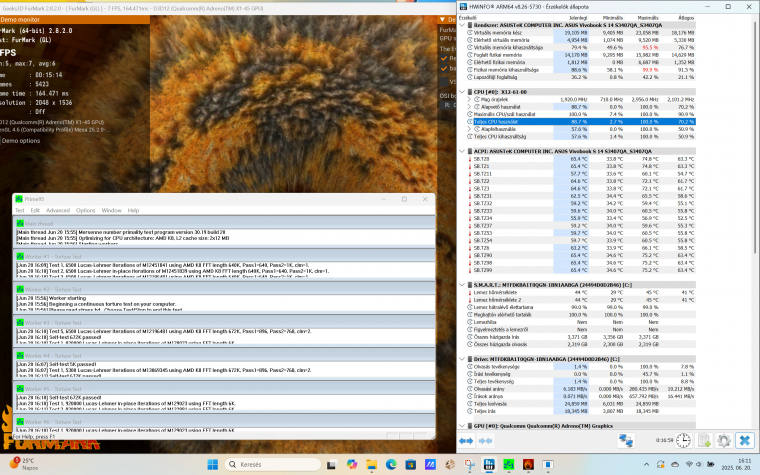Open the Prime95 Test menu
This screenshot has width=760, height=475.
(20, 210)
